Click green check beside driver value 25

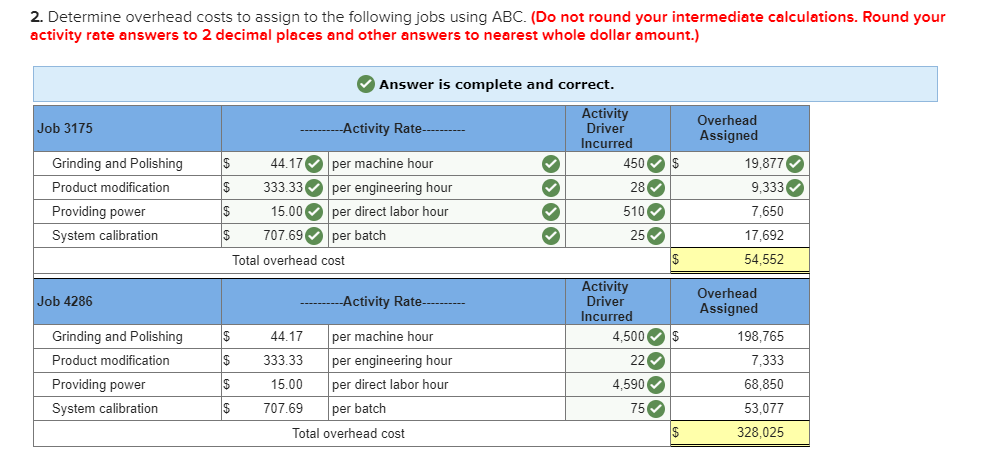656,236
